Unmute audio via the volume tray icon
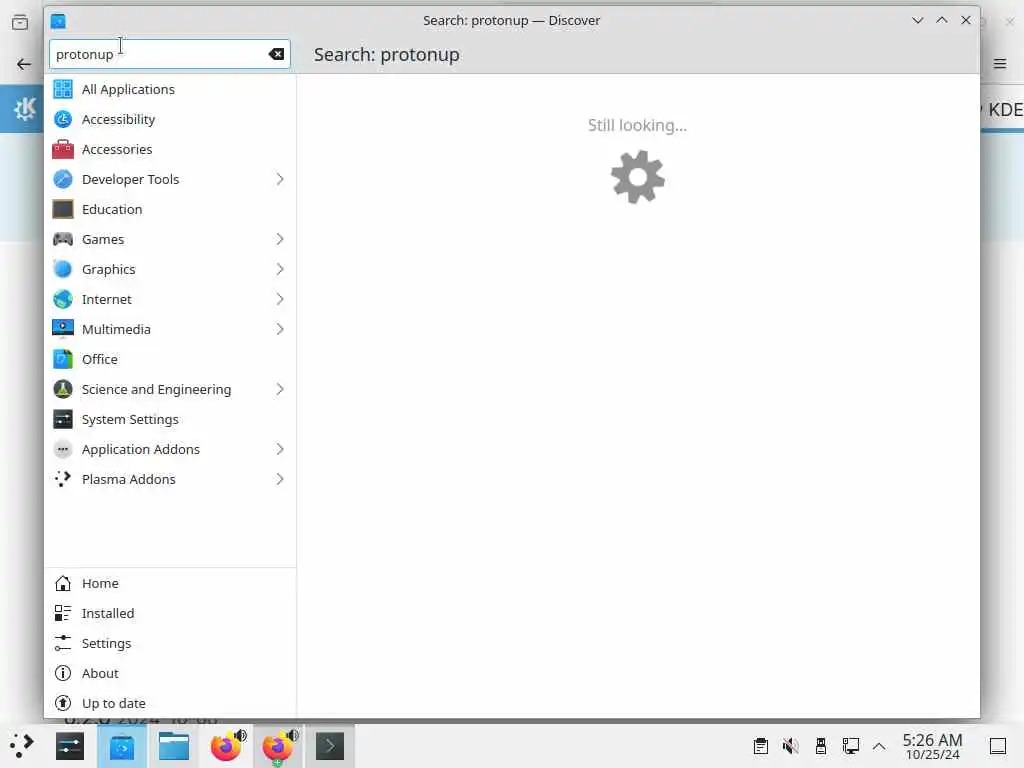This screenshot has height=768, width=1024. [x=791, y=746]
